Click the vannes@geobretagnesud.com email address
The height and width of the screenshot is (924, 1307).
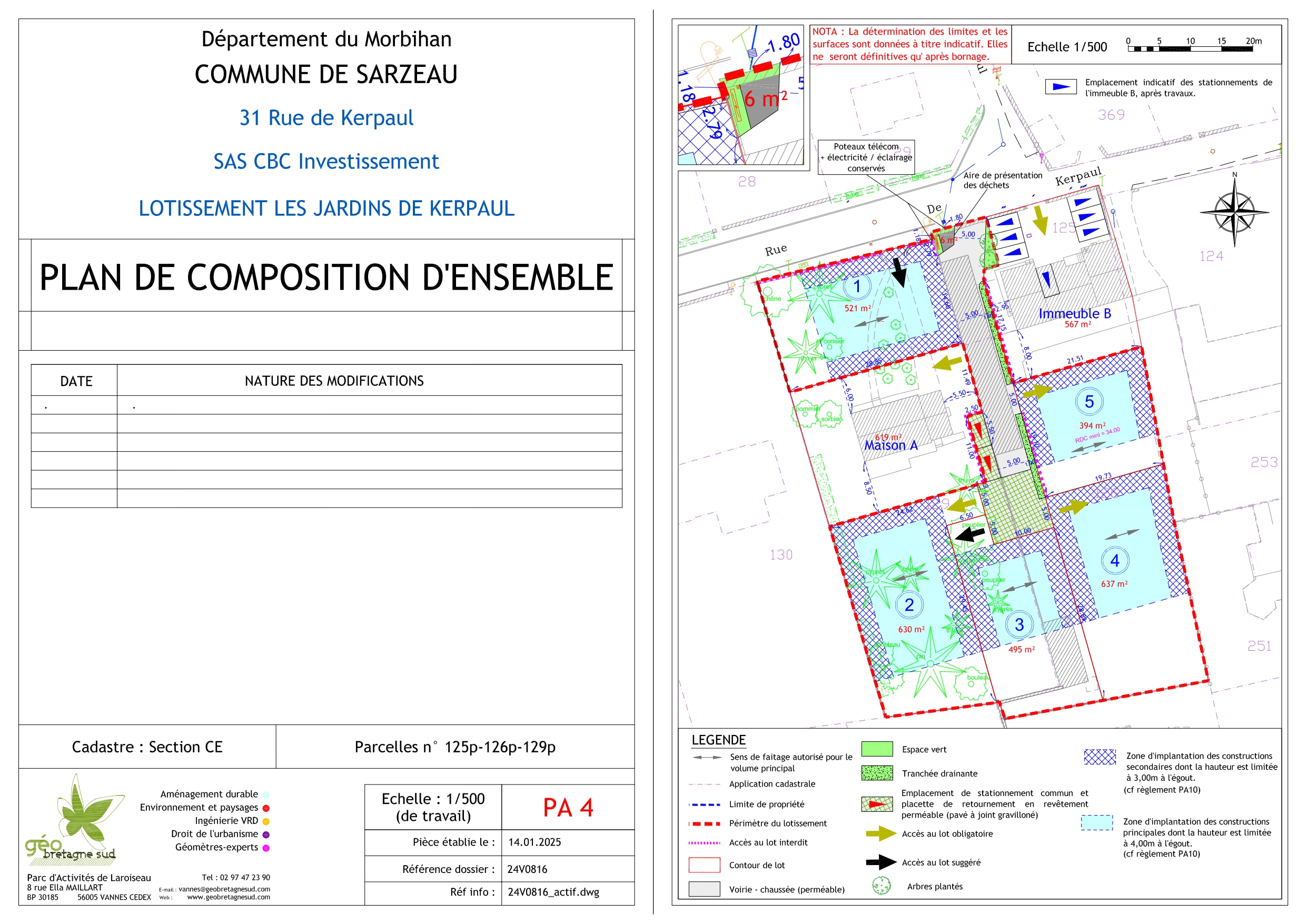pos(224,889)
